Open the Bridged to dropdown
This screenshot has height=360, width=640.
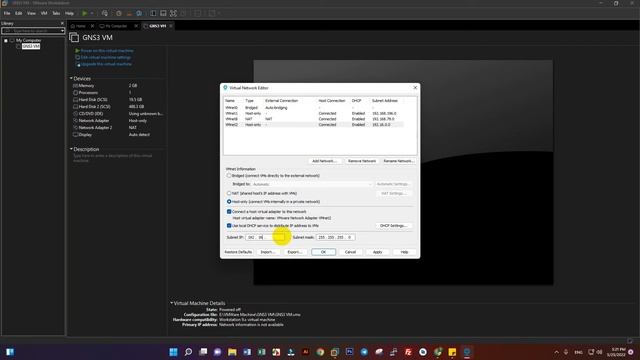[312, 184]
